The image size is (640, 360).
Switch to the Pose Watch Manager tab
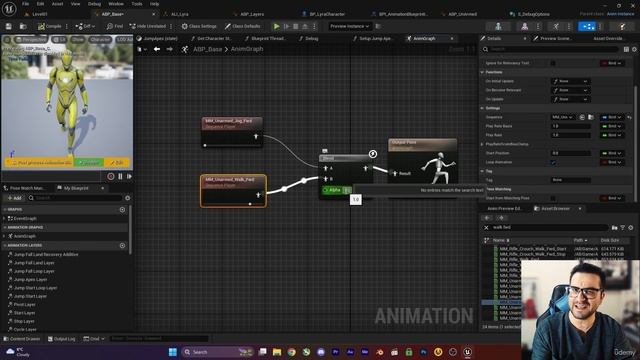27,188
